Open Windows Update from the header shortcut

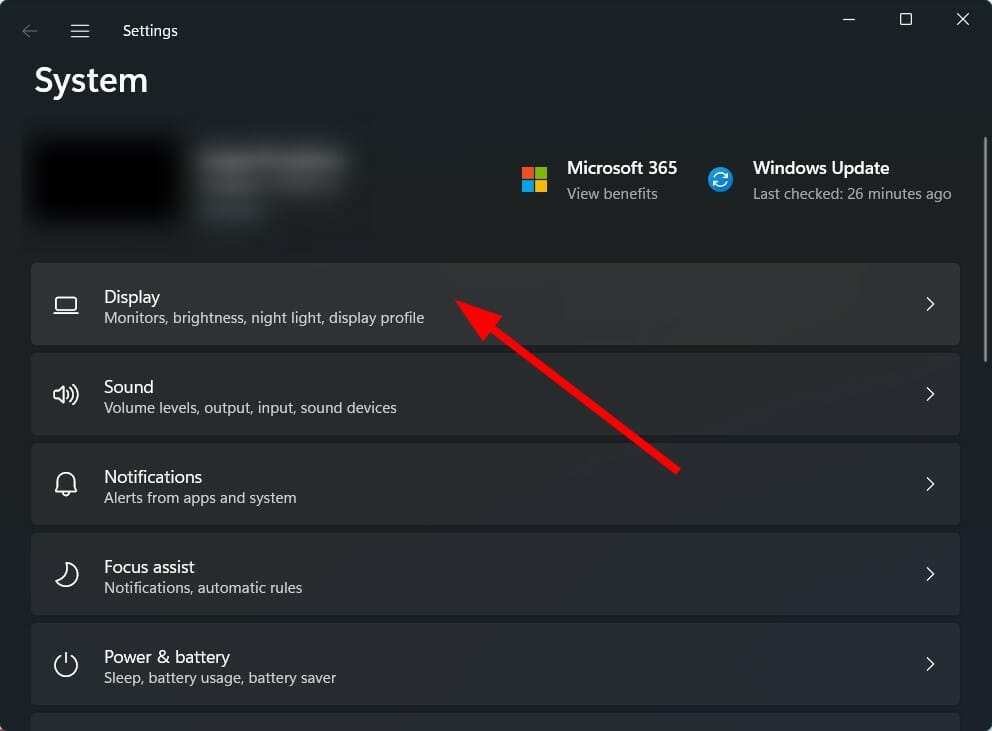coord(820,168)
